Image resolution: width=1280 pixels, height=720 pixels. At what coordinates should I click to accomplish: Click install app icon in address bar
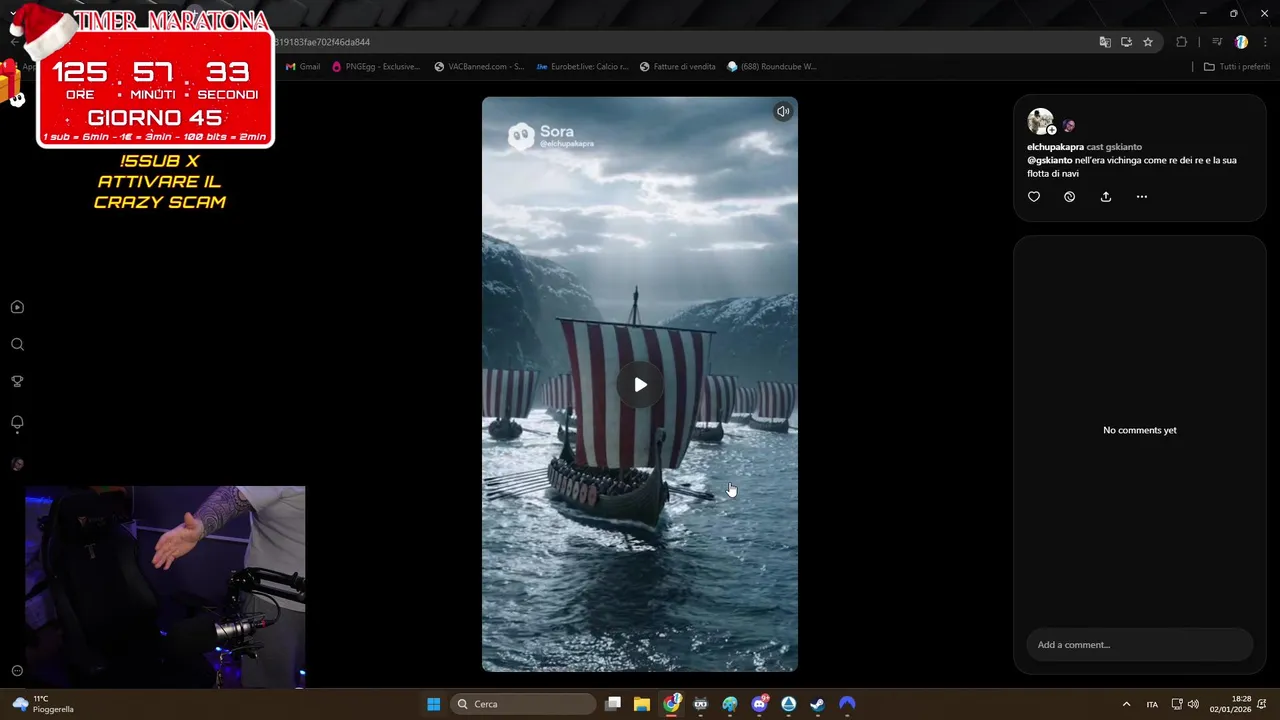[x=1126, y=42]
